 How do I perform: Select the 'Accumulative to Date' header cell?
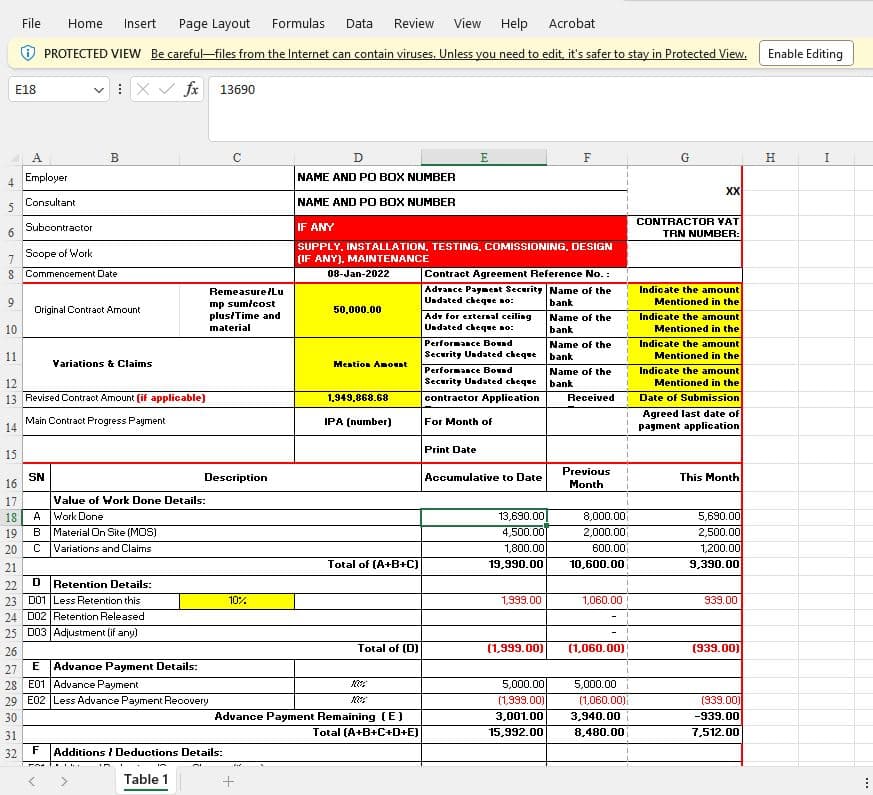(484, 477)
